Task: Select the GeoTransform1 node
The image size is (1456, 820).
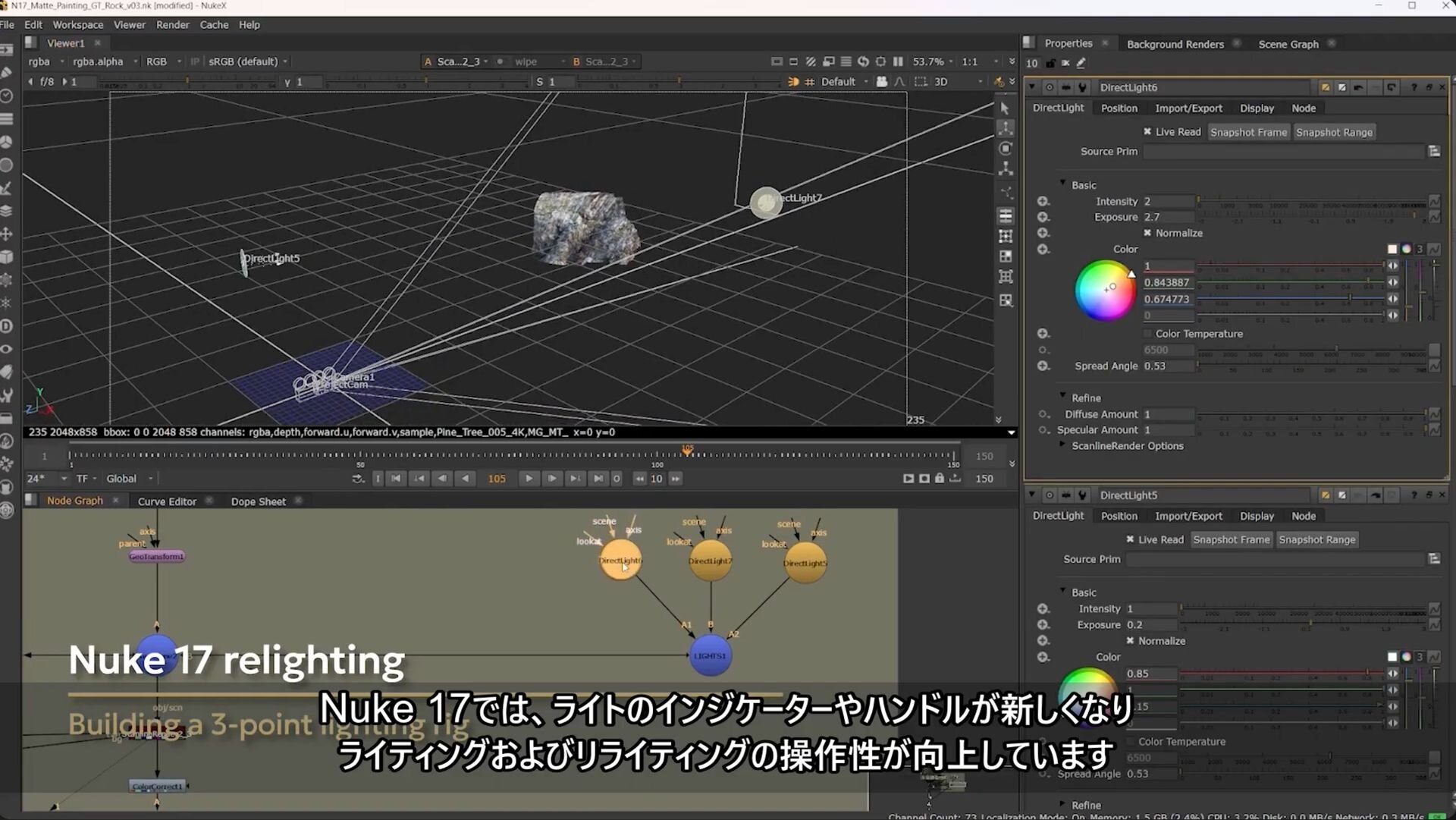Action: click(x=156, y=556)
